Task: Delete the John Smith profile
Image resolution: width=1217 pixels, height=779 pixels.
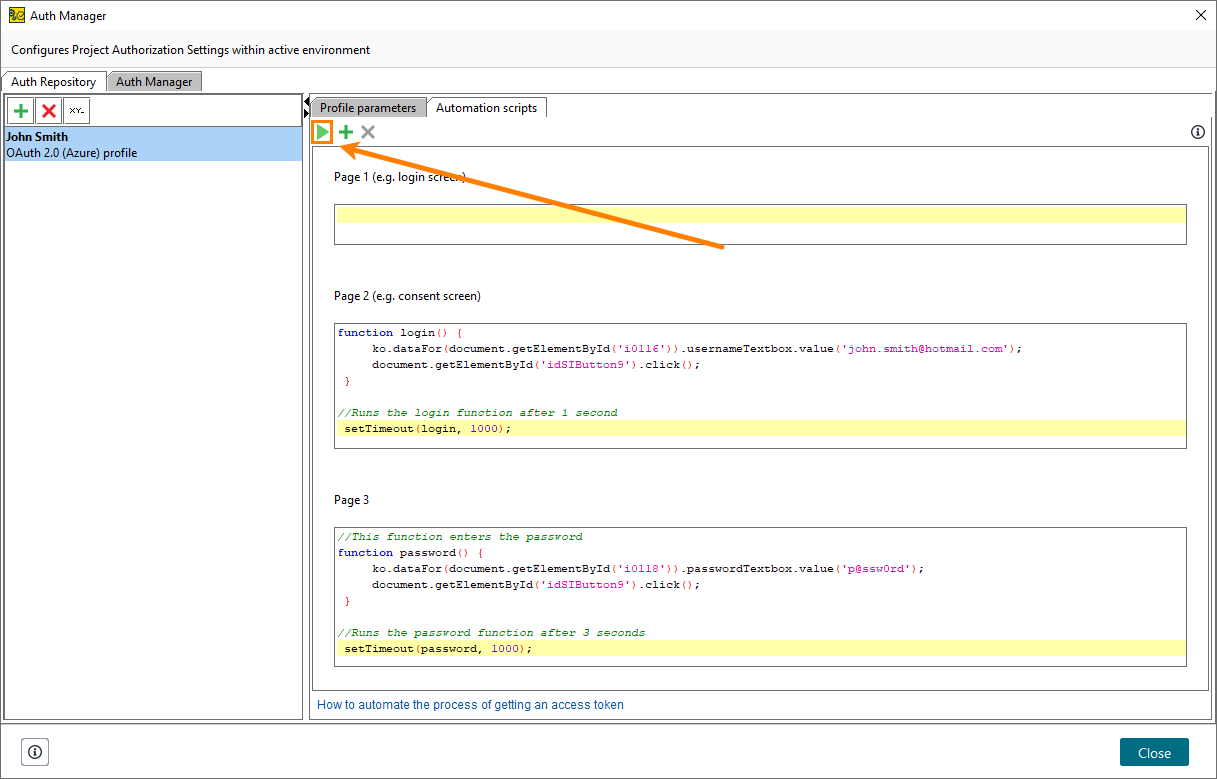Action: point(47,110)
